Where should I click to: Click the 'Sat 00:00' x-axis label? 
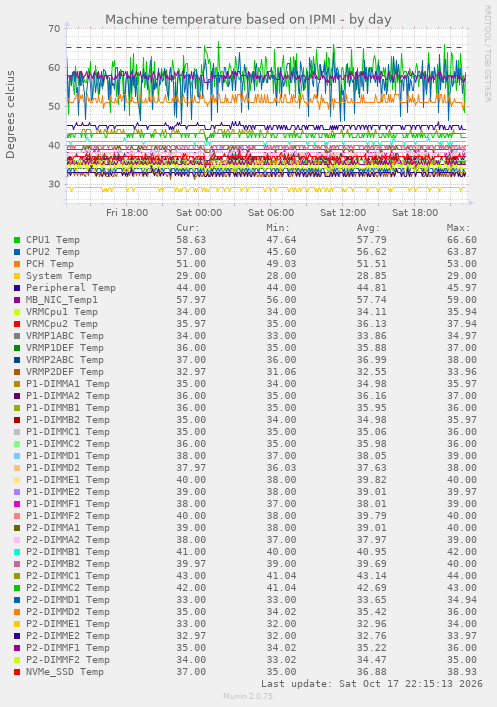[199, 213]
